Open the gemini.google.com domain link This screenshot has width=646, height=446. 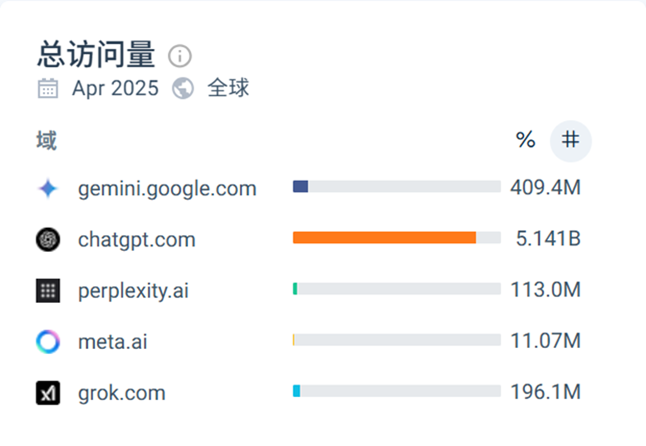point(167,188)
